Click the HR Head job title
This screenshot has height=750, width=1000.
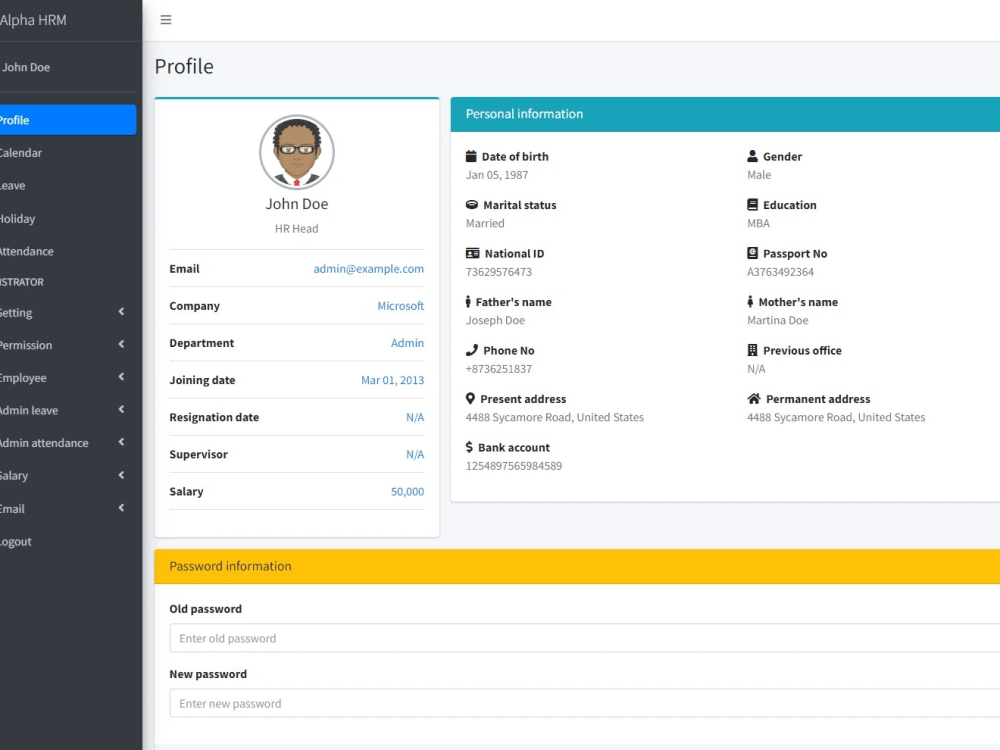pyautogui.click(x=297, y=228)
